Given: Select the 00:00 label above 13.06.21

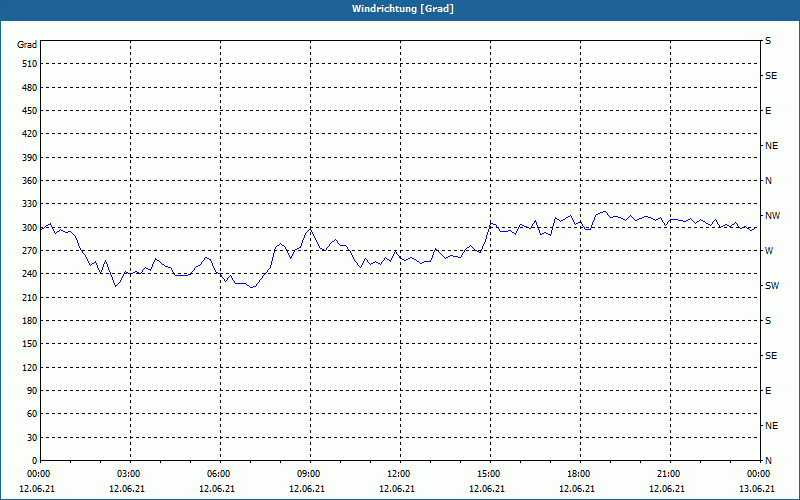Looking at the screenshot, I should (x=759, y=474).
